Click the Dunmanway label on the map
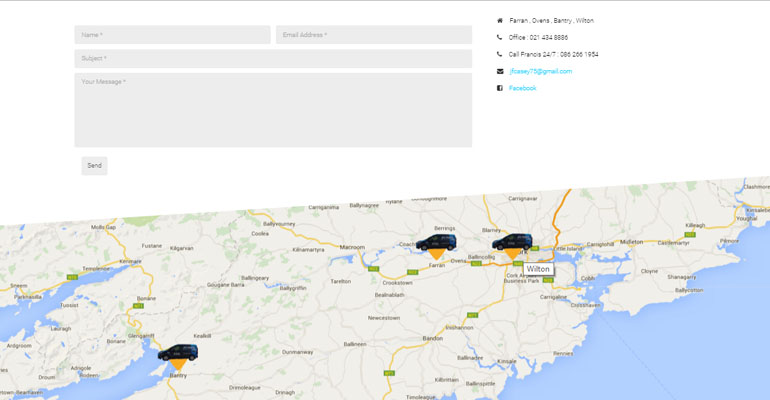770x400 pixels. 298,352
